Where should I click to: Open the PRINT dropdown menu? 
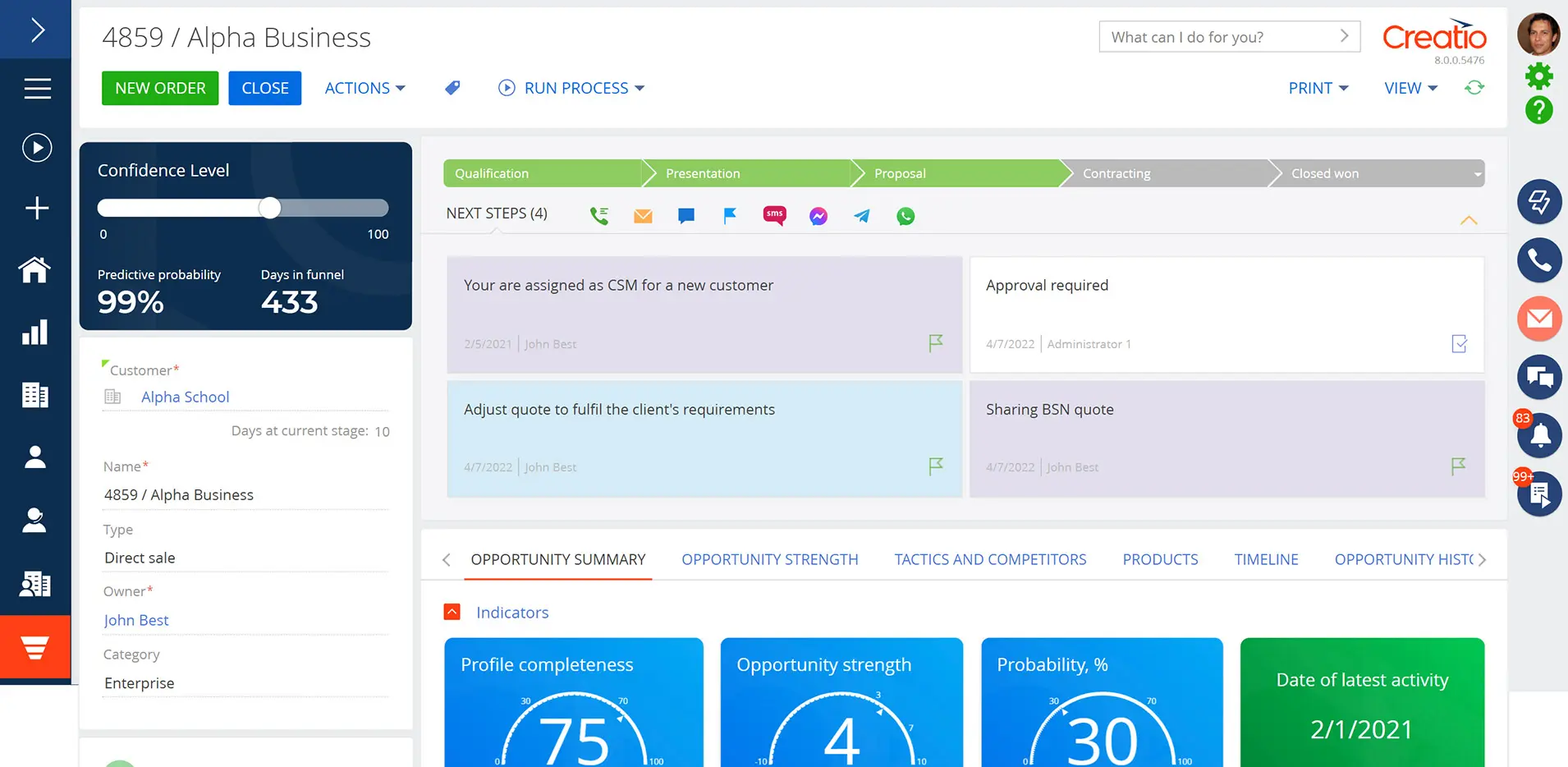click(x=1318, y=88)
